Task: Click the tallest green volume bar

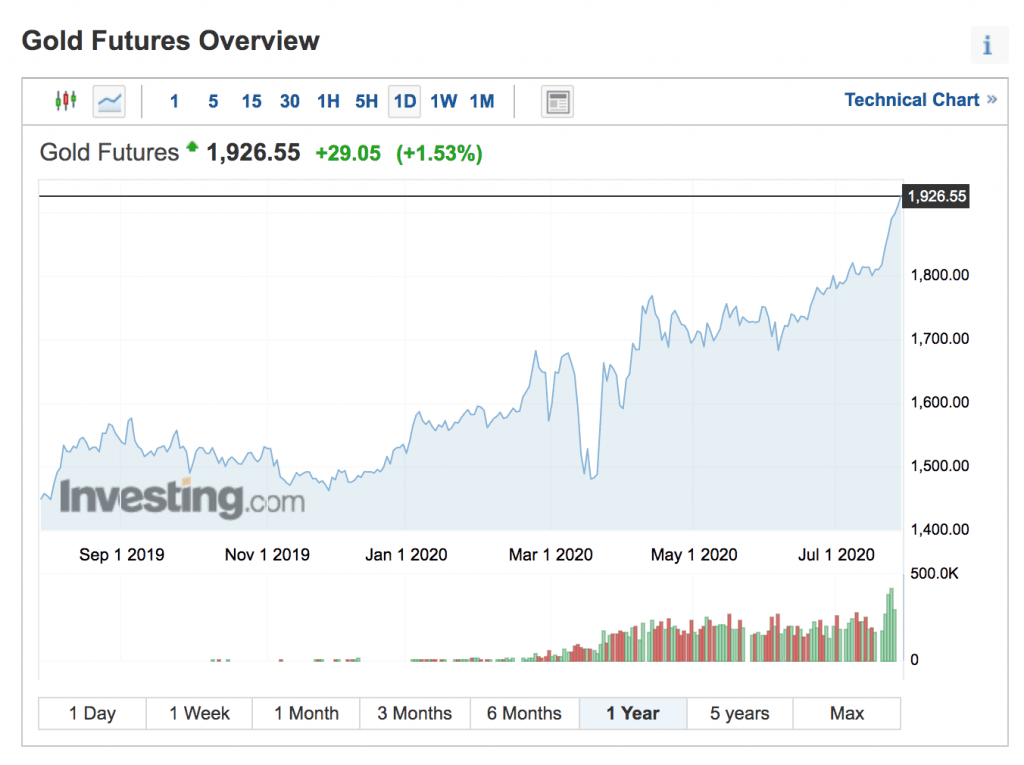Action: pyautogui.click(x=891, y=625)
